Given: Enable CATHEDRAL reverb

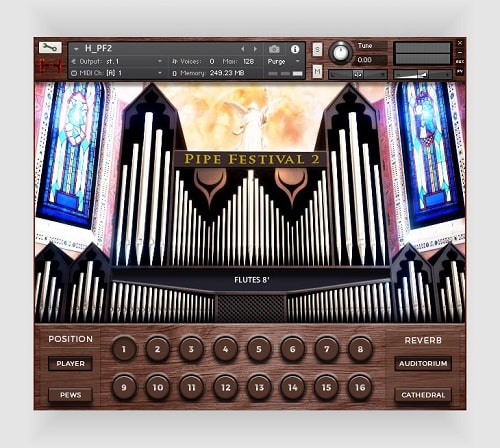Looking at the screenshot, I should [423, 395].
